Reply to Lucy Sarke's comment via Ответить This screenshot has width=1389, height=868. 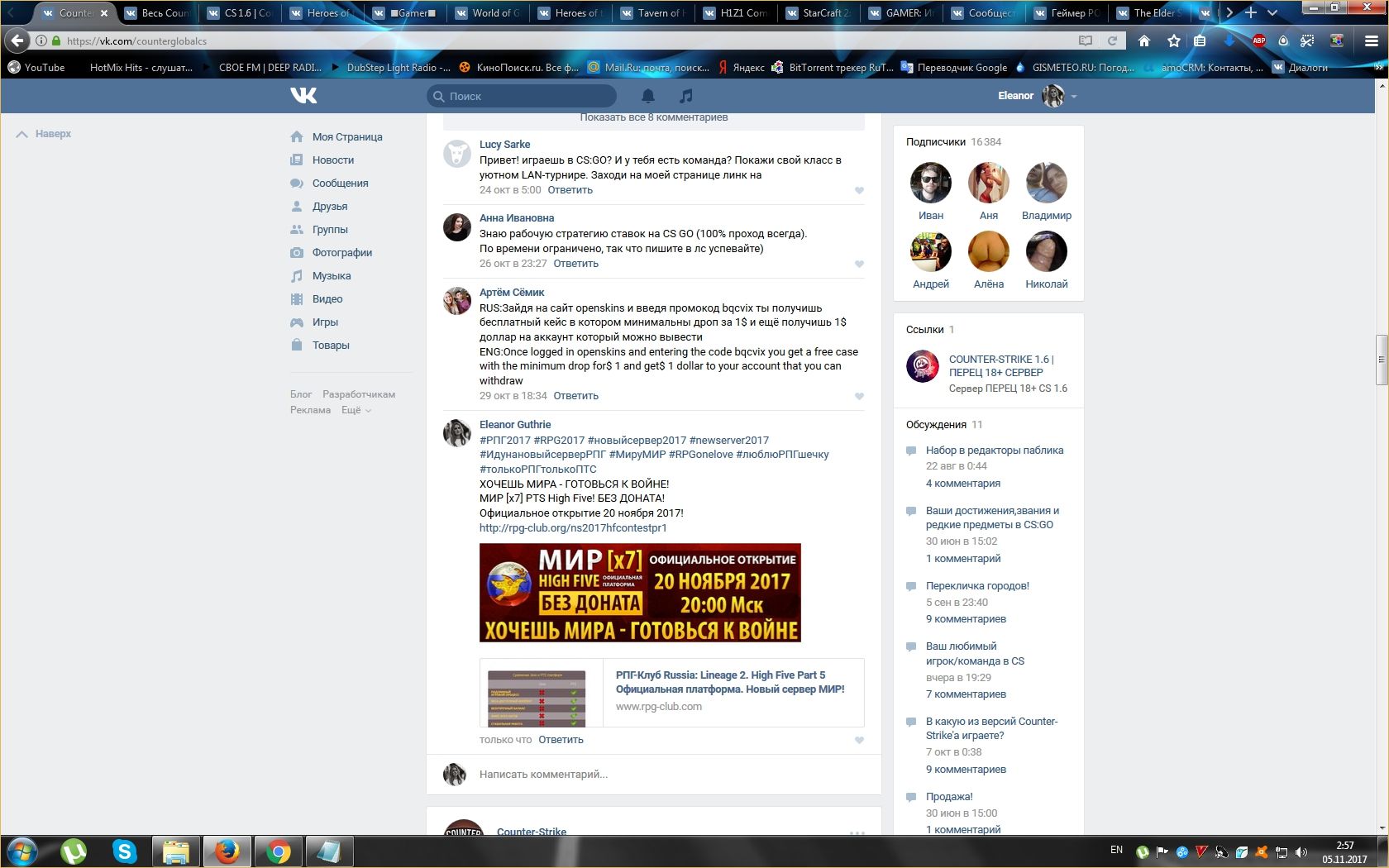tap(570, 190)
